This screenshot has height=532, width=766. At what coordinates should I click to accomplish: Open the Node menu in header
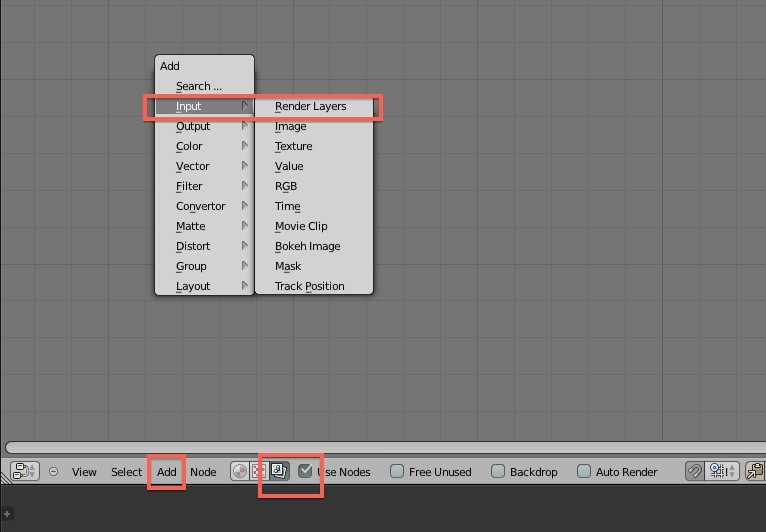point(203,472)
